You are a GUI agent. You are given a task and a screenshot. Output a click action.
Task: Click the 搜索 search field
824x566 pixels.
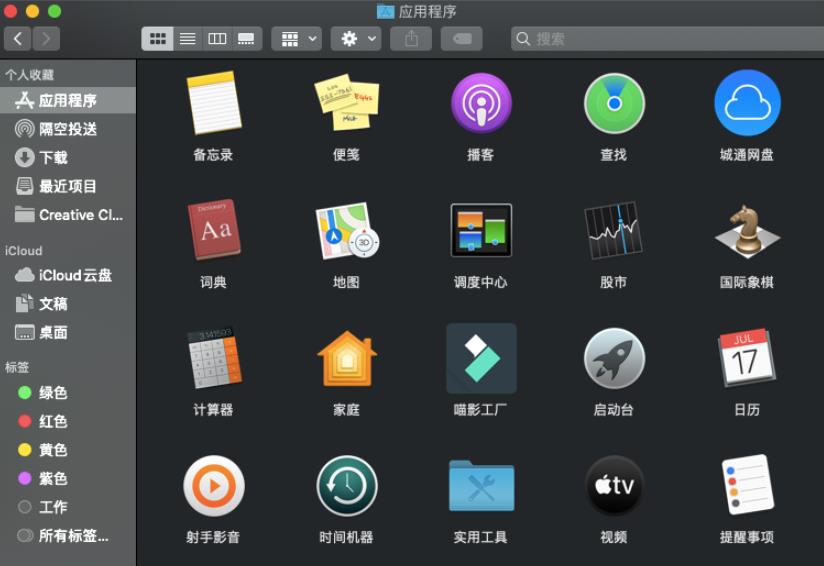(x=667, y=39)
